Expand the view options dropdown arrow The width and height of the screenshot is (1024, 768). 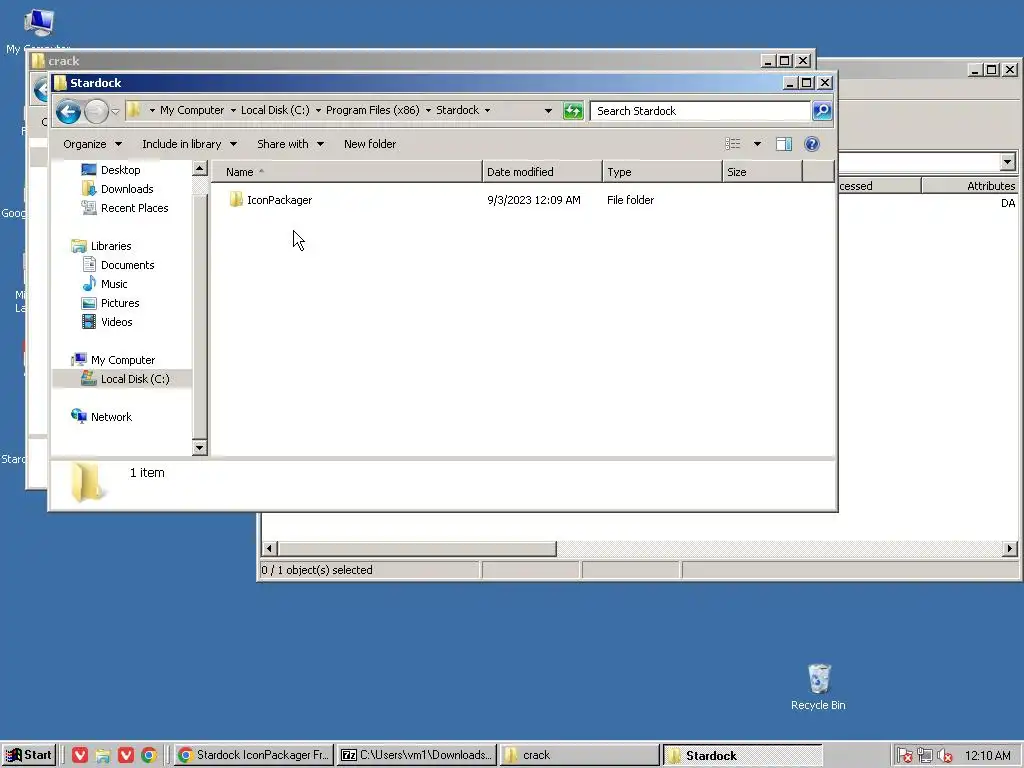pos(757,144)
